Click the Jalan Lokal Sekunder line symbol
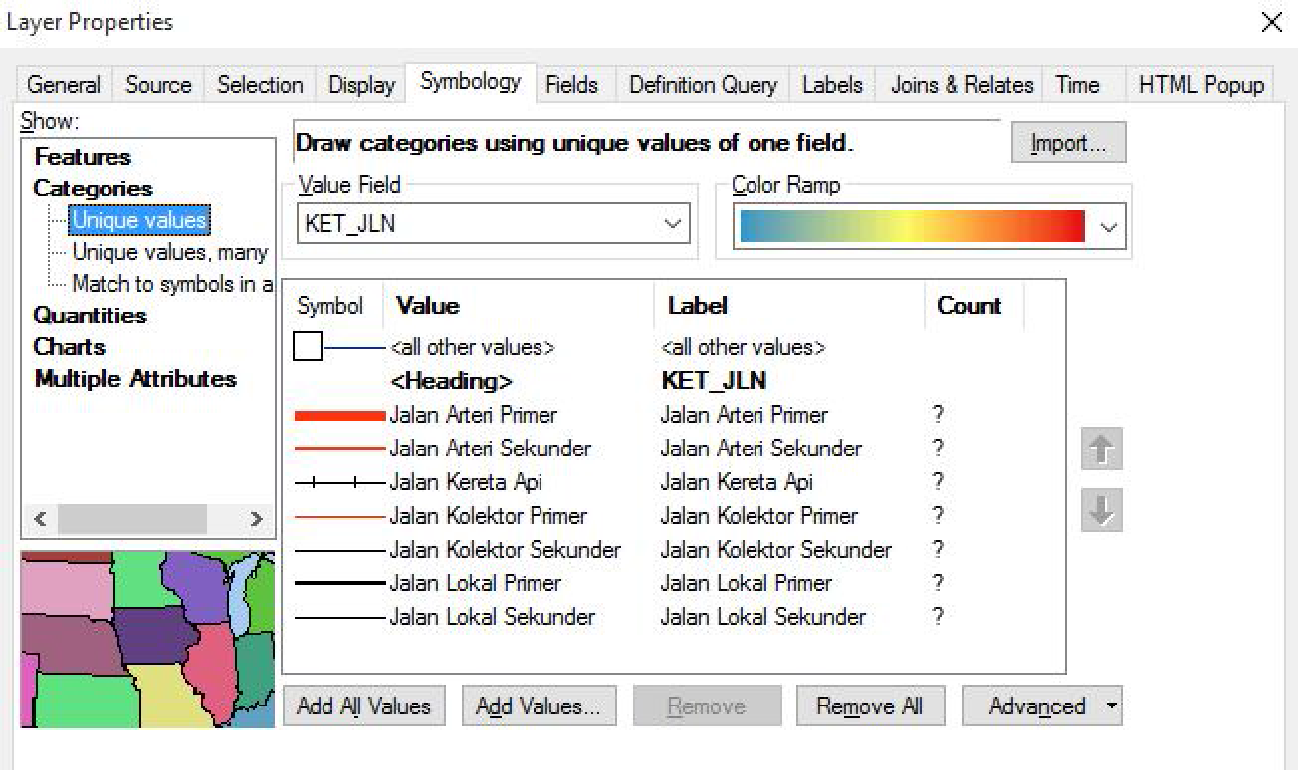Image resolution: width=1298 pixels, height=770 pixels. coord(340,617)
